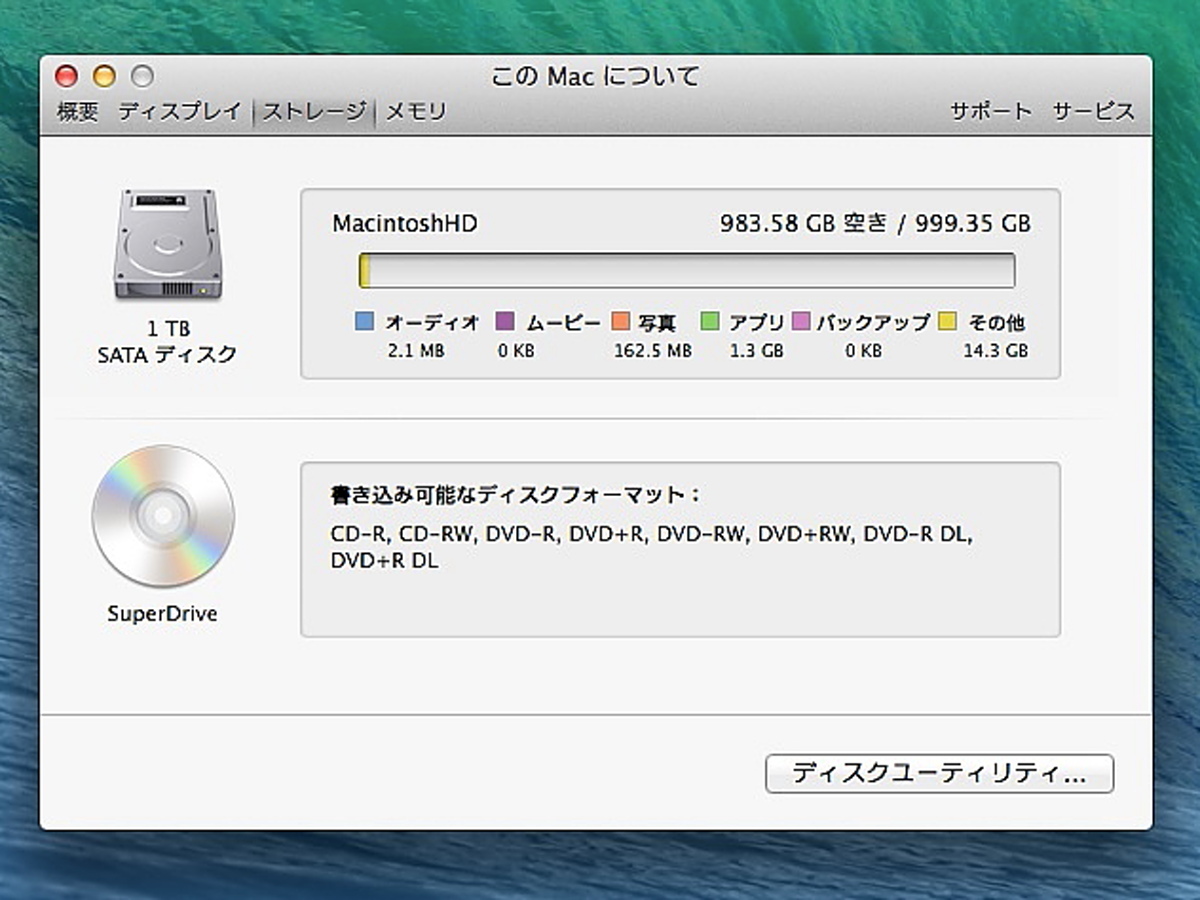Screen dimensions: 1200x900
Task: Click the yellow その他 color swatch
Action: click(x=947, y=322)
